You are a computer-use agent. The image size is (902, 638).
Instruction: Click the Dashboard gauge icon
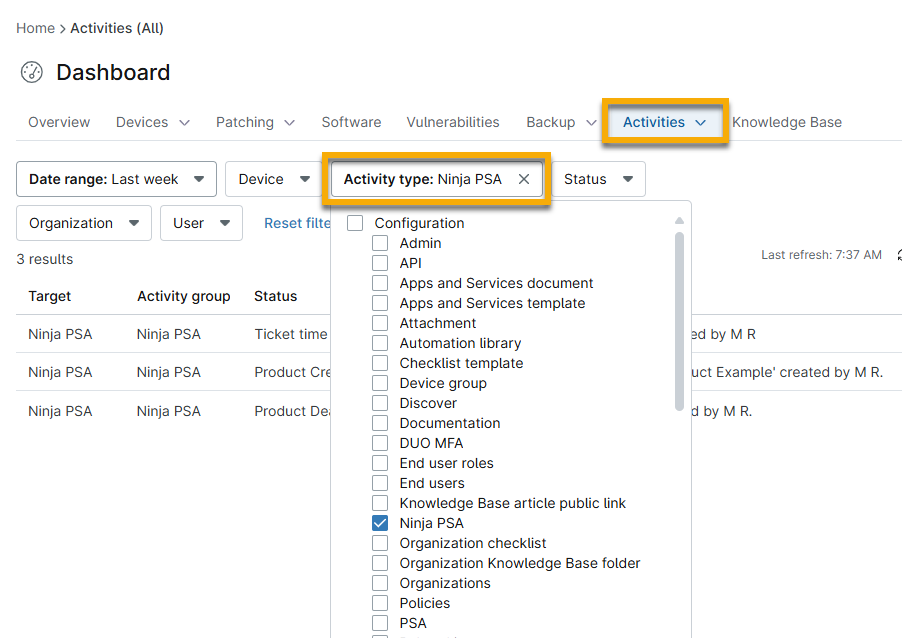[x=32, y=72]
